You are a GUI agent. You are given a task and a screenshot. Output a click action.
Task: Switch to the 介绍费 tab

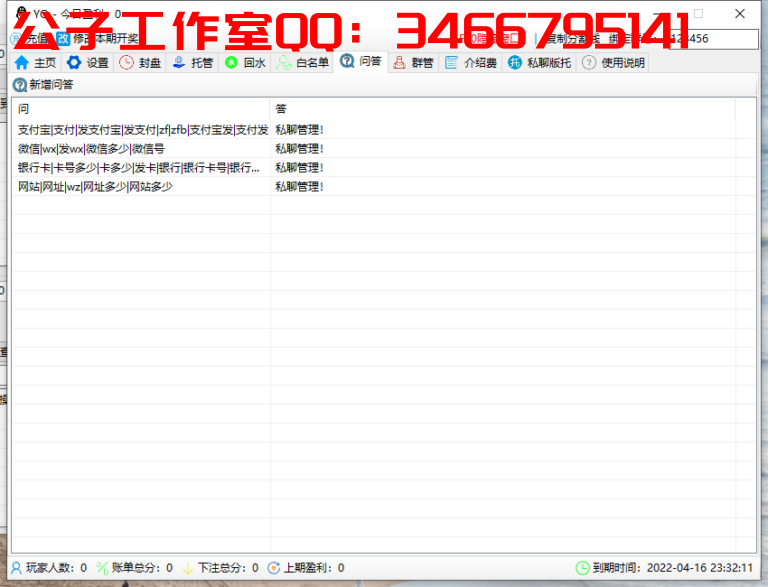coord(471,63)
